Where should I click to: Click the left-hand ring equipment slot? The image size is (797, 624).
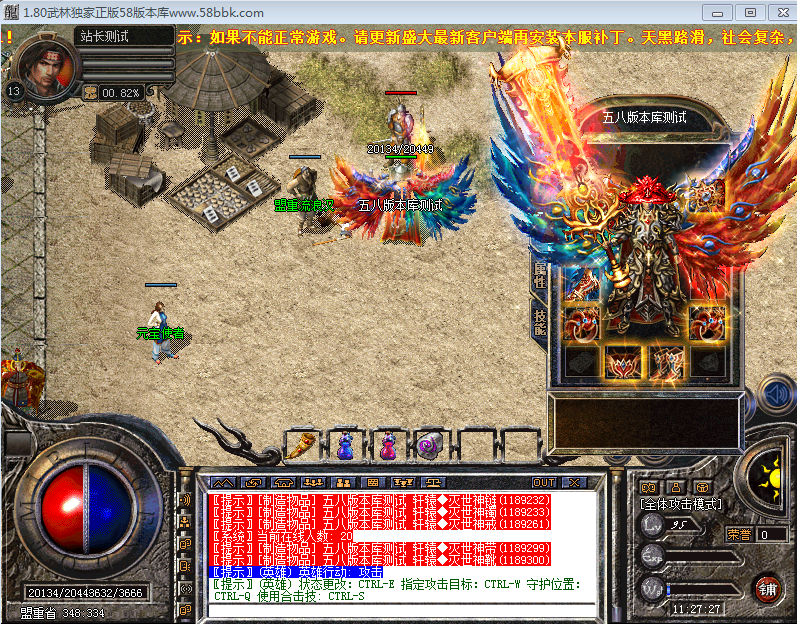pos(581,323)
